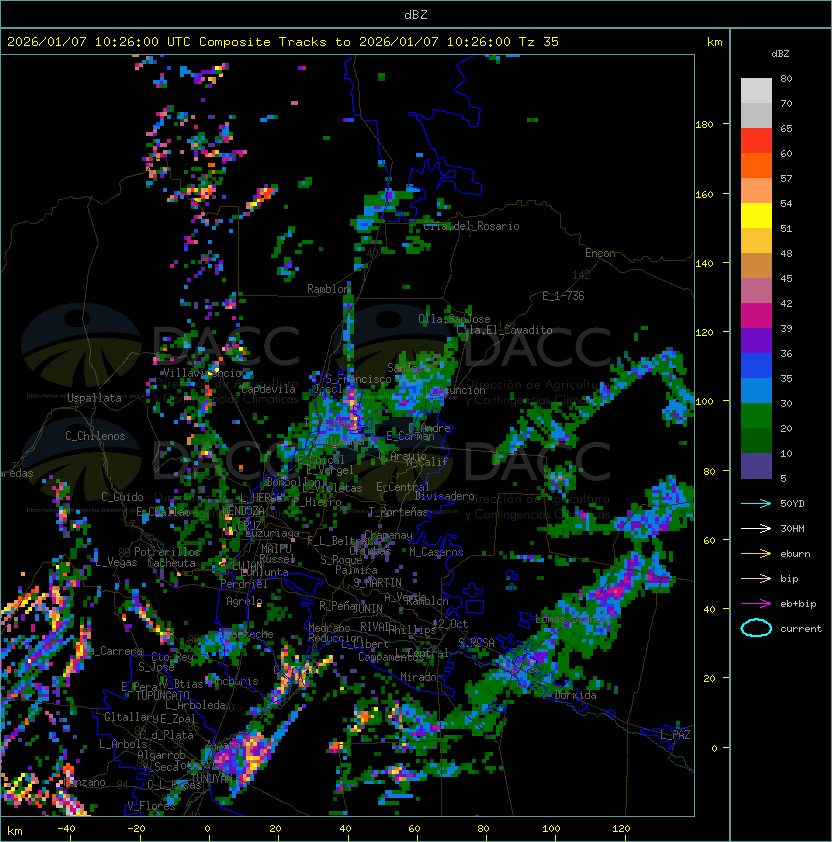Viewport: 832px width, 842px height.
Task: Pick the tan 45–48 dBZ legend swatch
Action: [756, 265]
